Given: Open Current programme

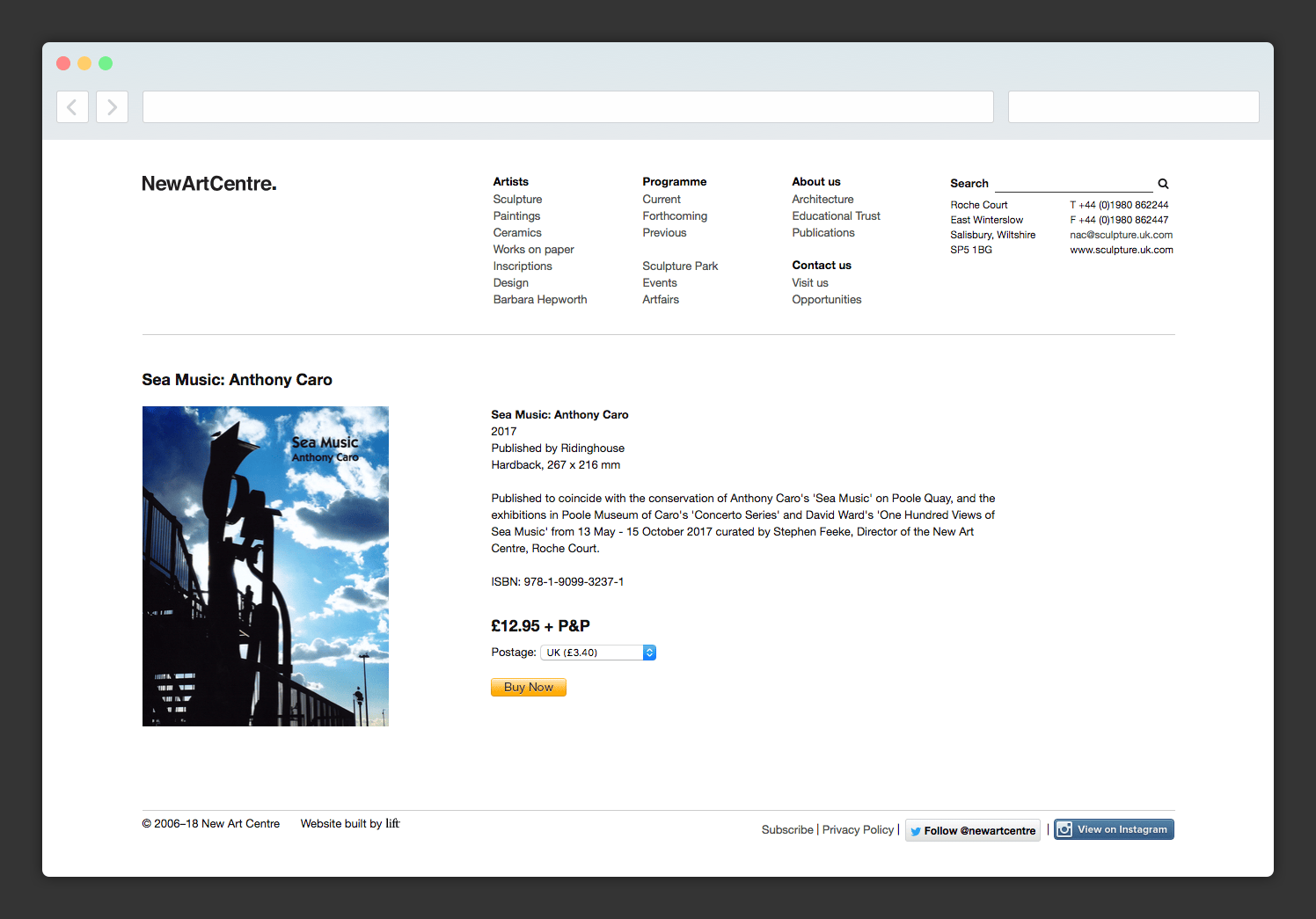Looking at the screenshot, I should click(662, 199).
